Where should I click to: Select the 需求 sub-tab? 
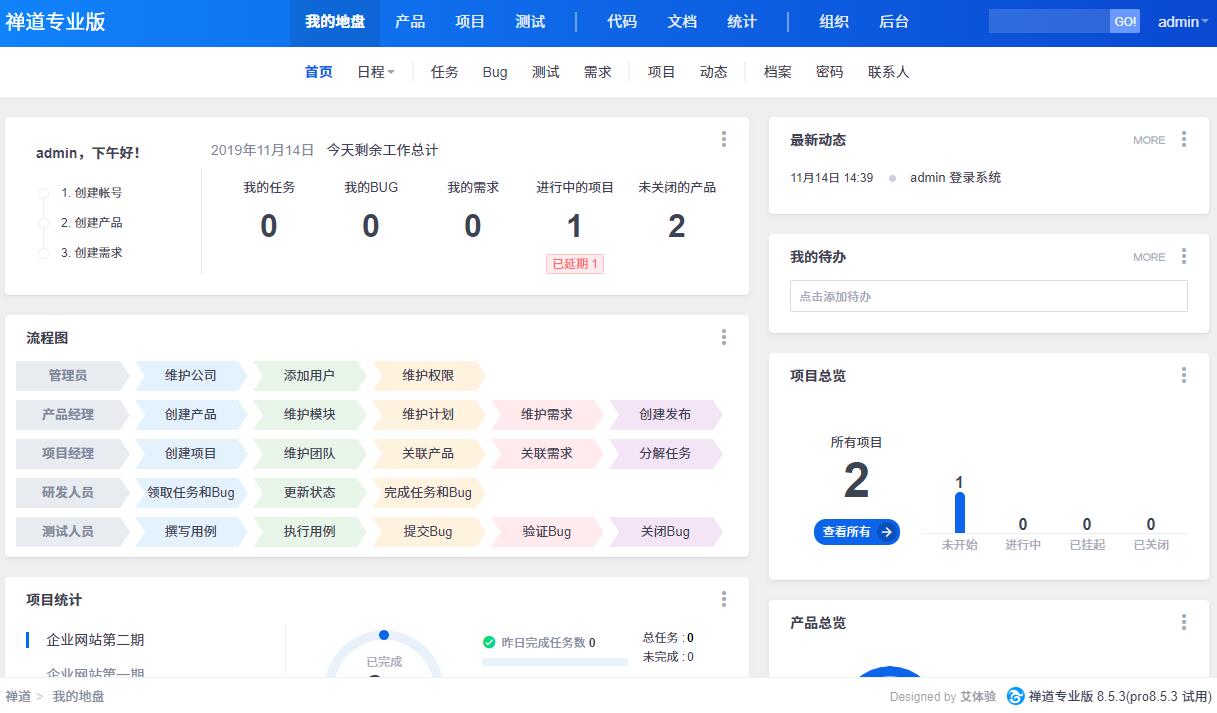(598, 72)
